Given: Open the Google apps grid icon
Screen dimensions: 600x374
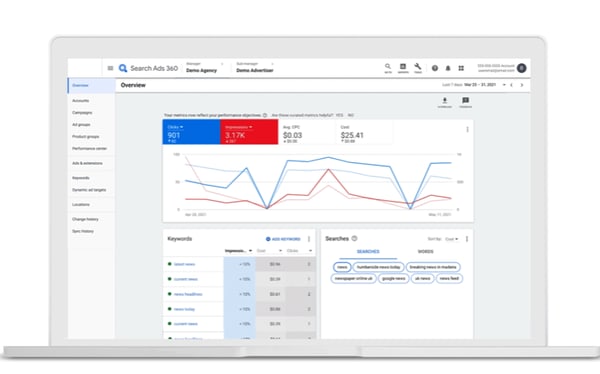Looking at the screenshot, I should [x=461, y=68].
